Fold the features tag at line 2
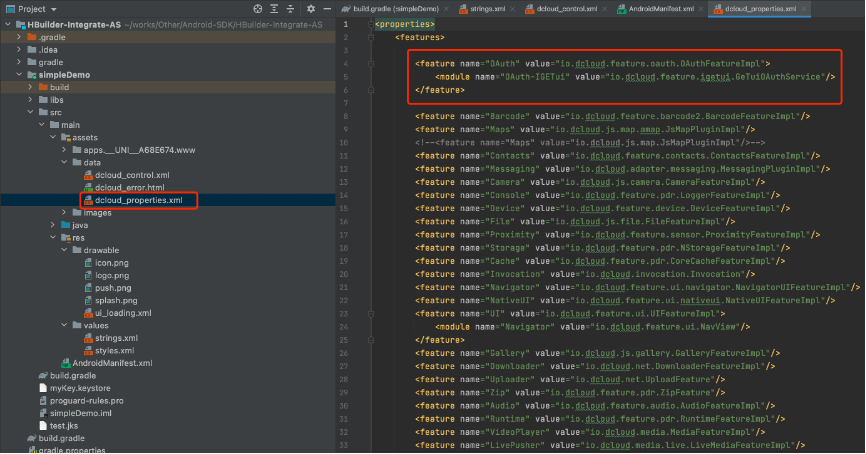 coord(371,38)
